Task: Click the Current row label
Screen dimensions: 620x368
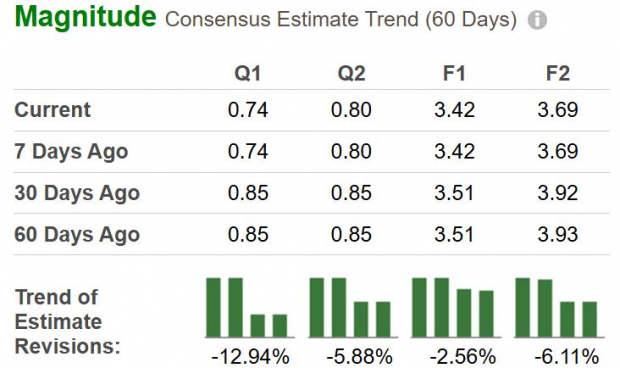Action: 53,109
